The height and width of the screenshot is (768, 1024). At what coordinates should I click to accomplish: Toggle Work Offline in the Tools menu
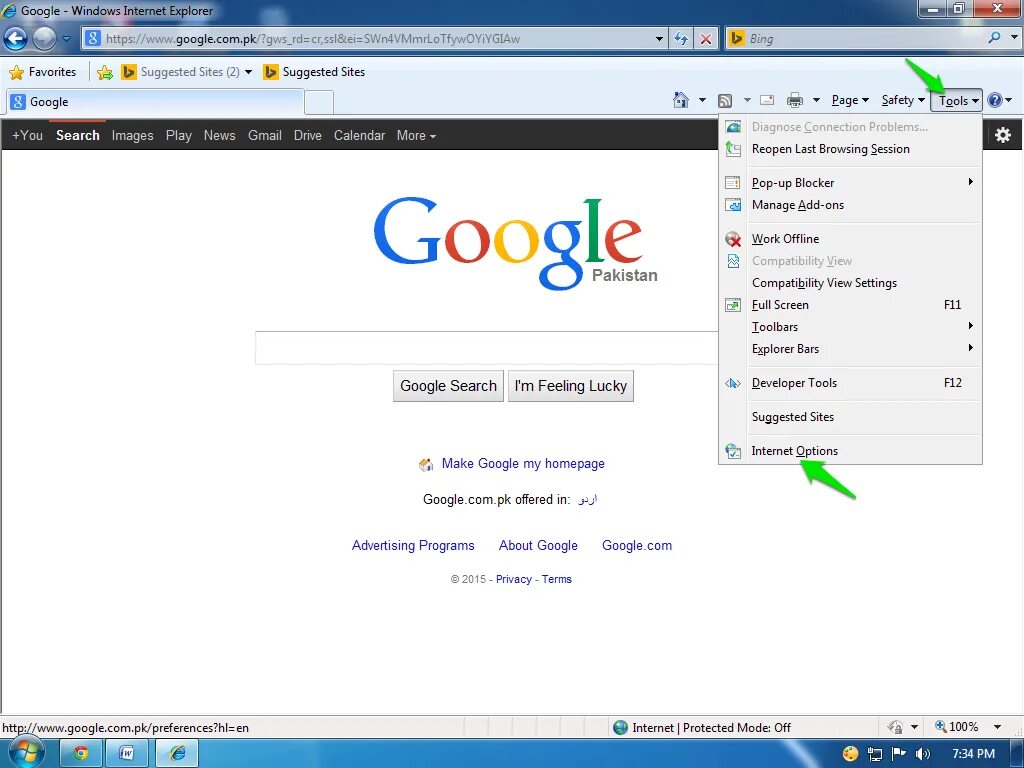point(850,239)
